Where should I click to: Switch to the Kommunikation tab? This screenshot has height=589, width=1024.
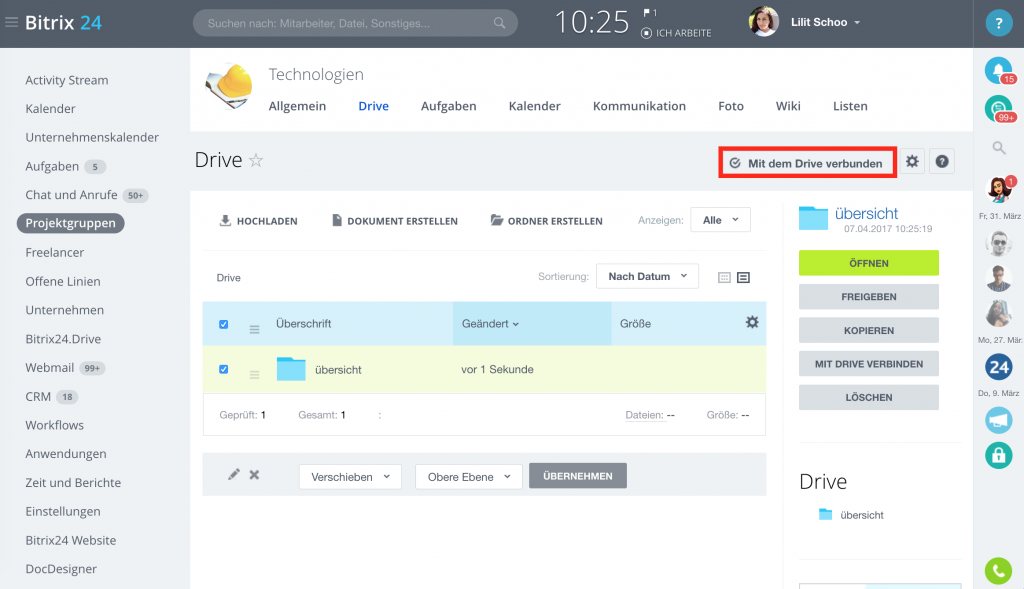coord(639,106)
